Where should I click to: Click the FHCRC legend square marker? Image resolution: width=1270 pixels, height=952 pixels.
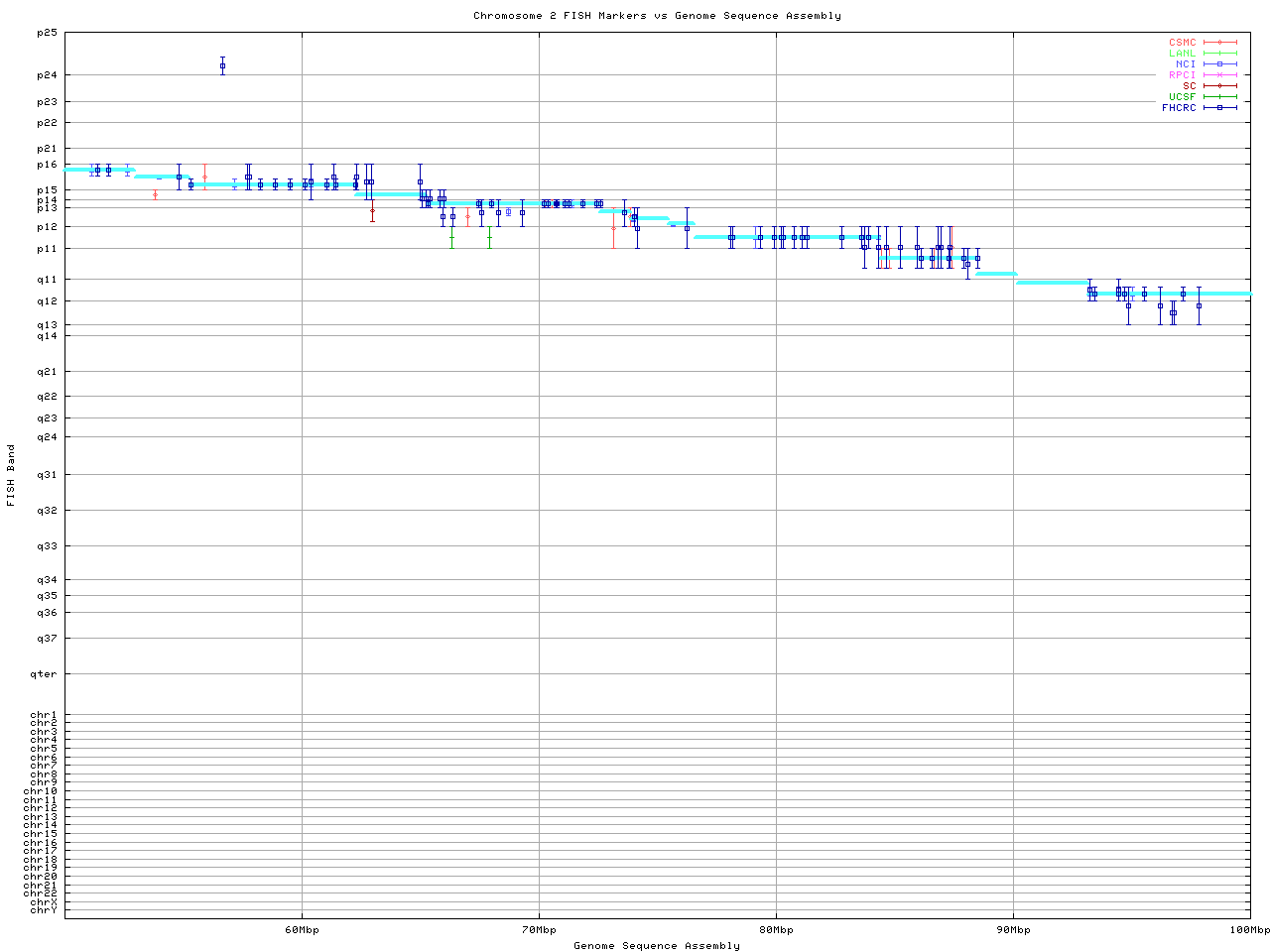(1219, 108)
